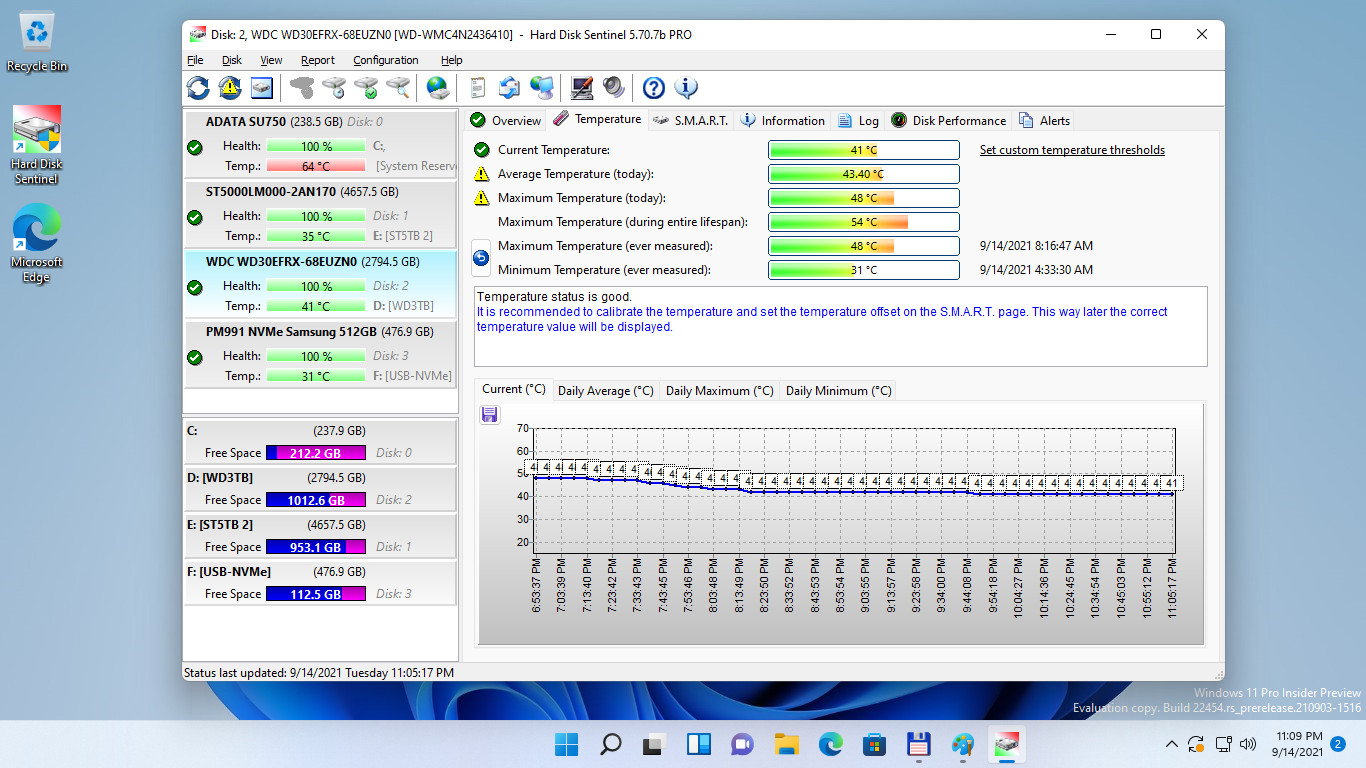Viewport: 1366px width, 768px height.
Task: Click the monitor configuration toolbar icon
Action: [x=580, y=88]
